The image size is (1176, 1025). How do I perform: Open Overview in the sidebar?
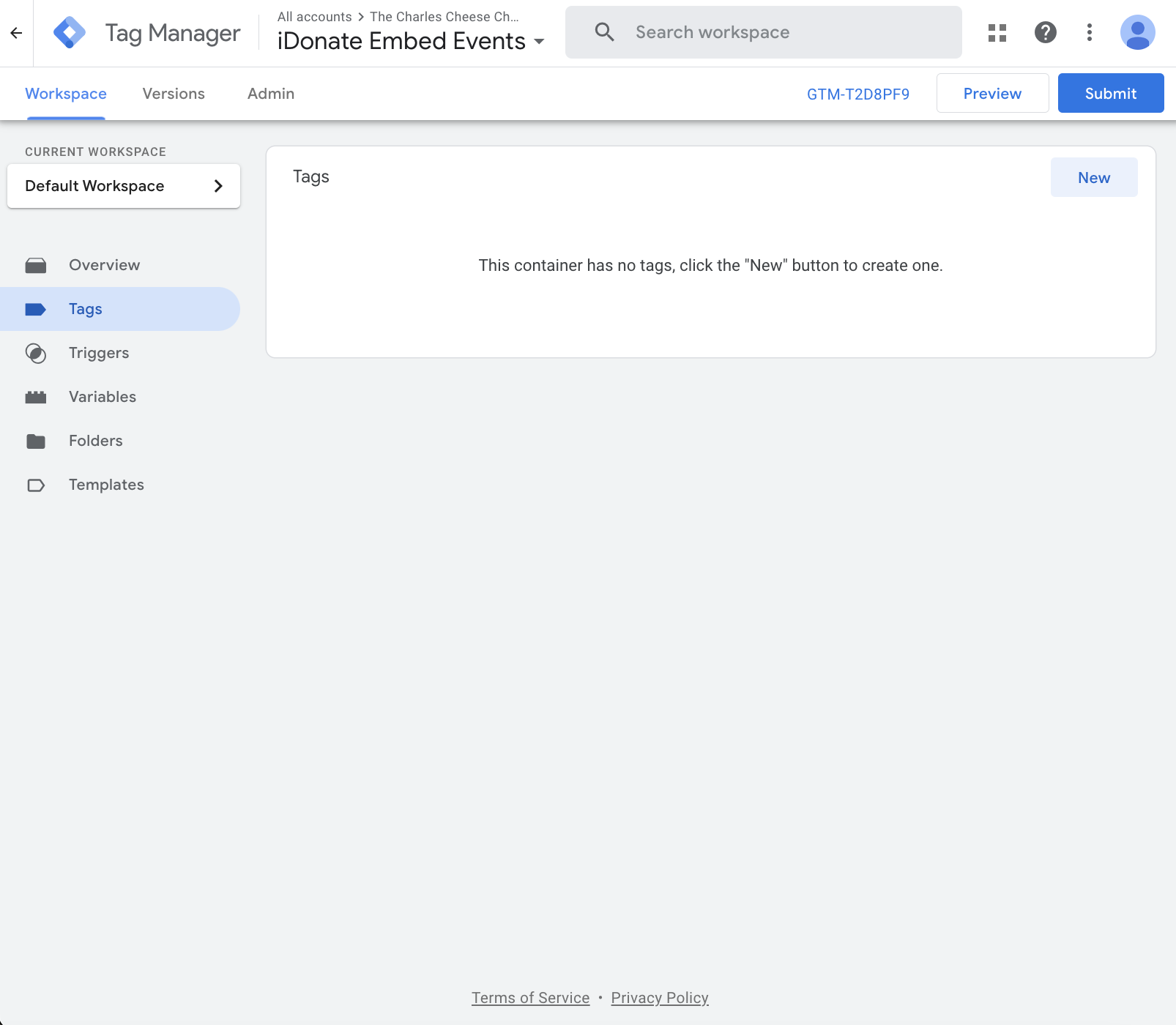click(x=120, y=265)
